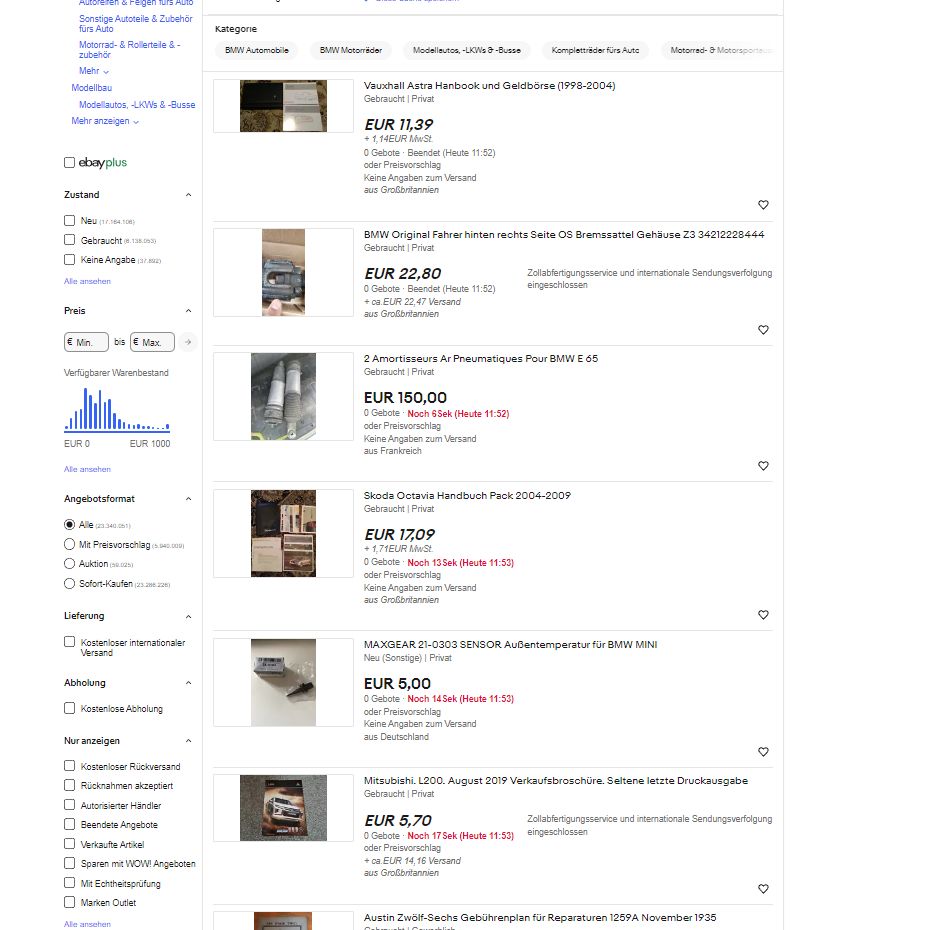Collapse the Angebotsformat section chevron
This screenshot has height=930, width=949.
(189, 499)
